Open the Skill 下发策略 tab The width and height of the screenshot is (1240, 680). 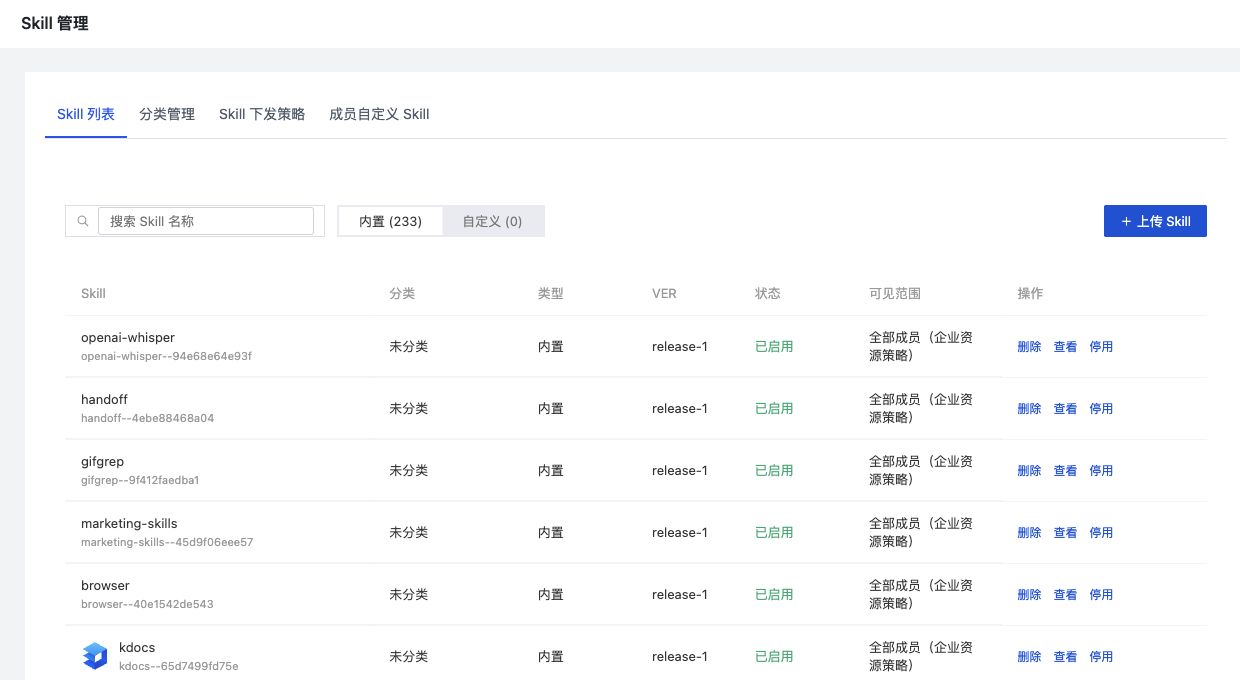(262, 114)
